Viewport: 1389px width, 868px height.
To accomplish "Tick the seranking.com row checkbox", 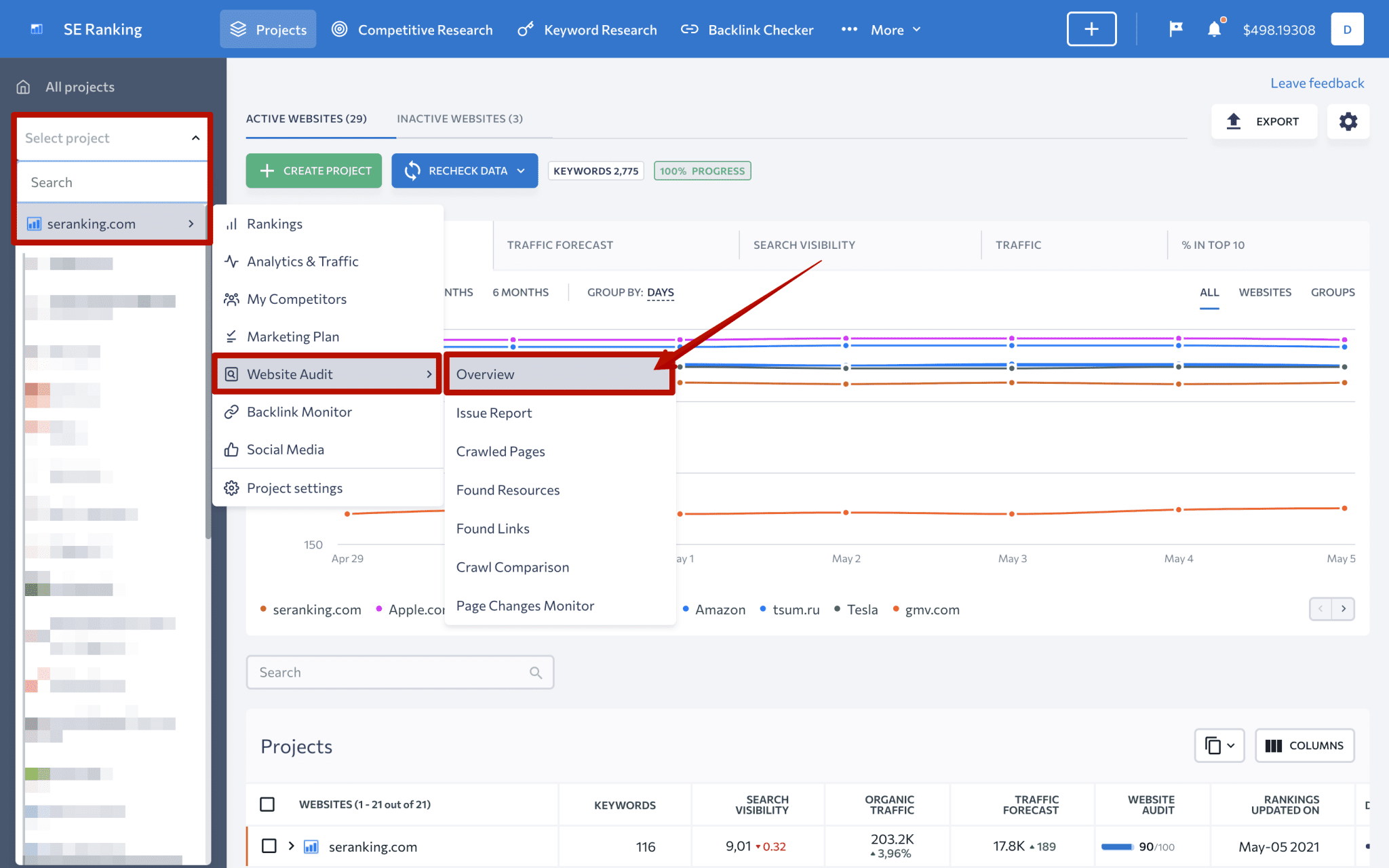I will [x=269, y=846].
